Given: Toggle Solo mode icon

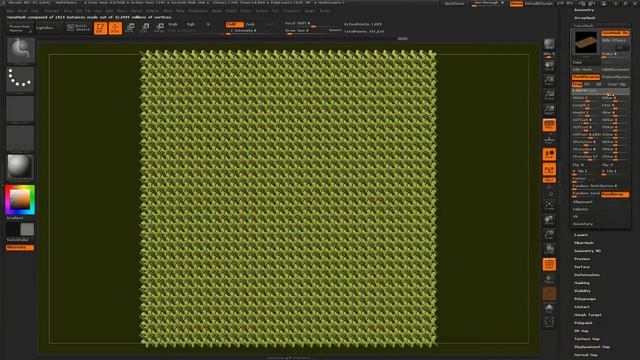Looking at the screenshot, I should (x=549, y=308).
